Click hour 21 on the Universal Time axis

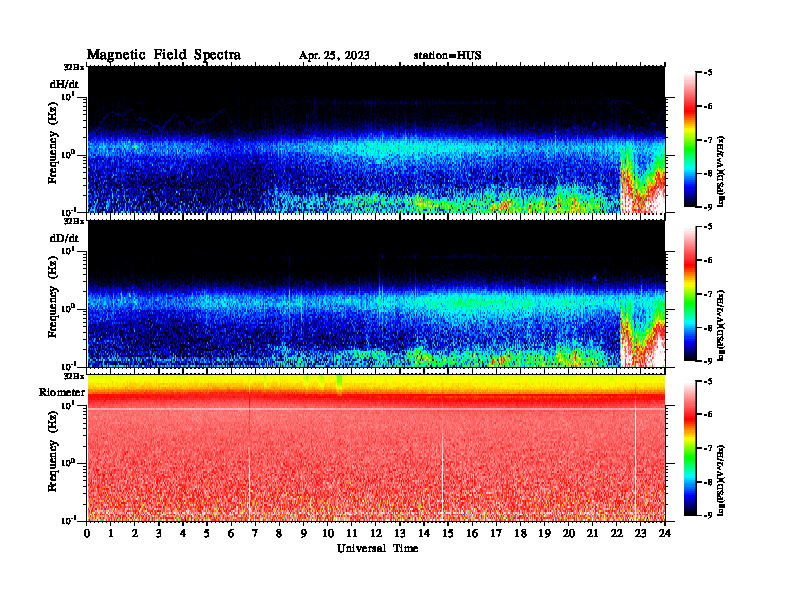pos(592,533)
